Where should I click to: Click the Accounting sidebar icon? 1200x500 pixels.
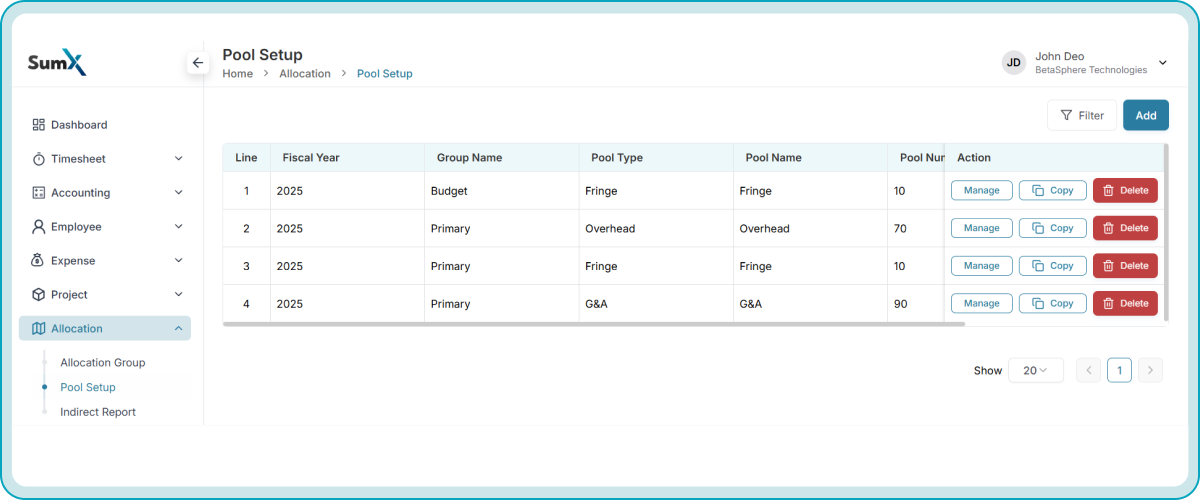(39, 193)
